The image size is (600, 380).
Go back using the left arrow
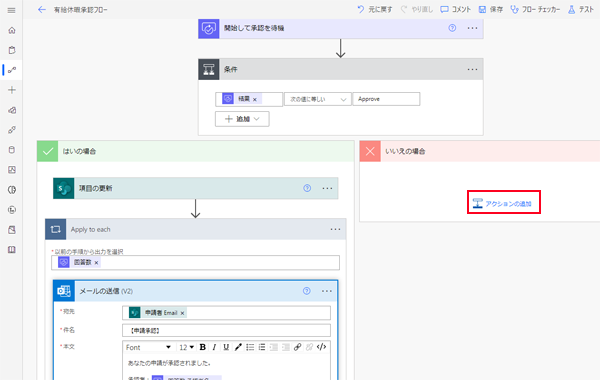(x=42, y=10)
